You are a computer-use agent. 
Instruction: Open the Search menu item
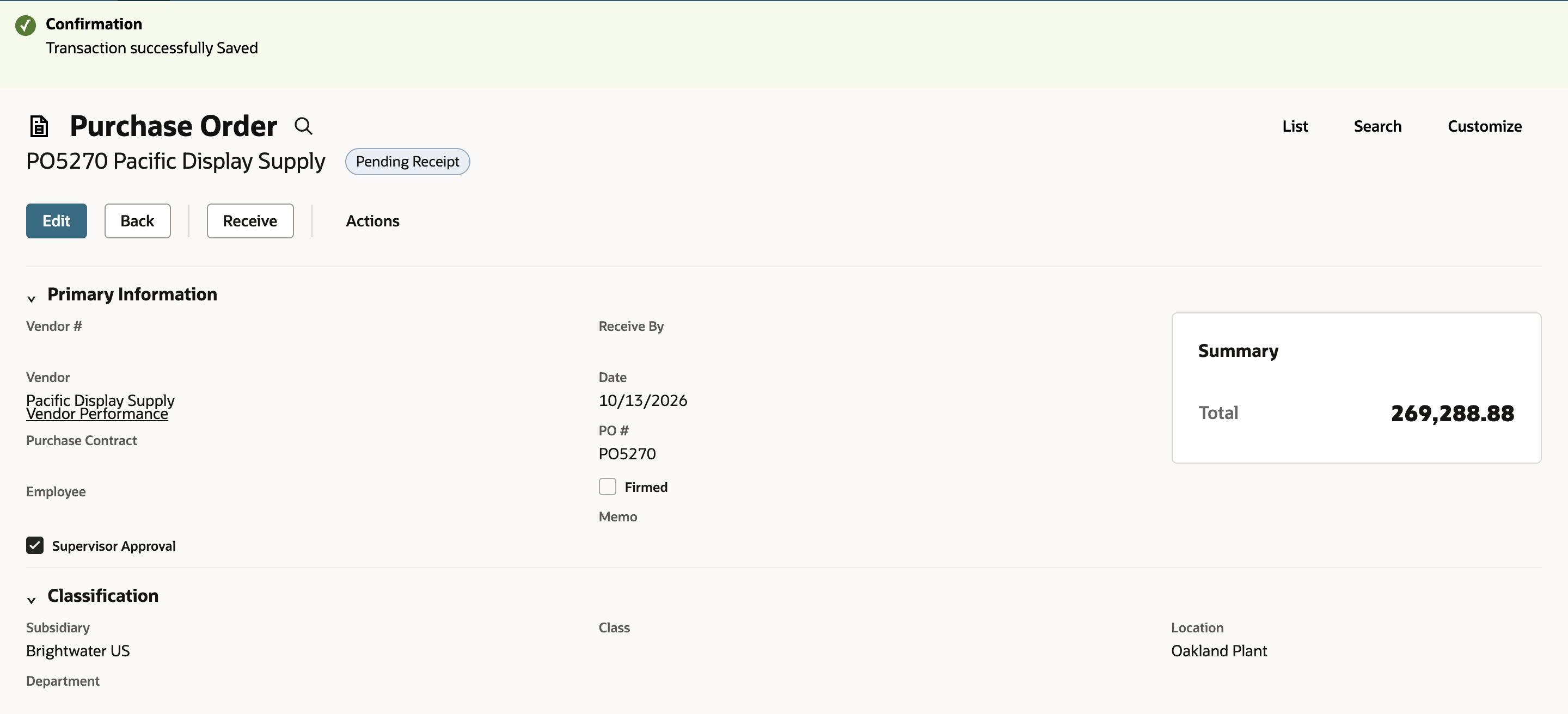1377,126
